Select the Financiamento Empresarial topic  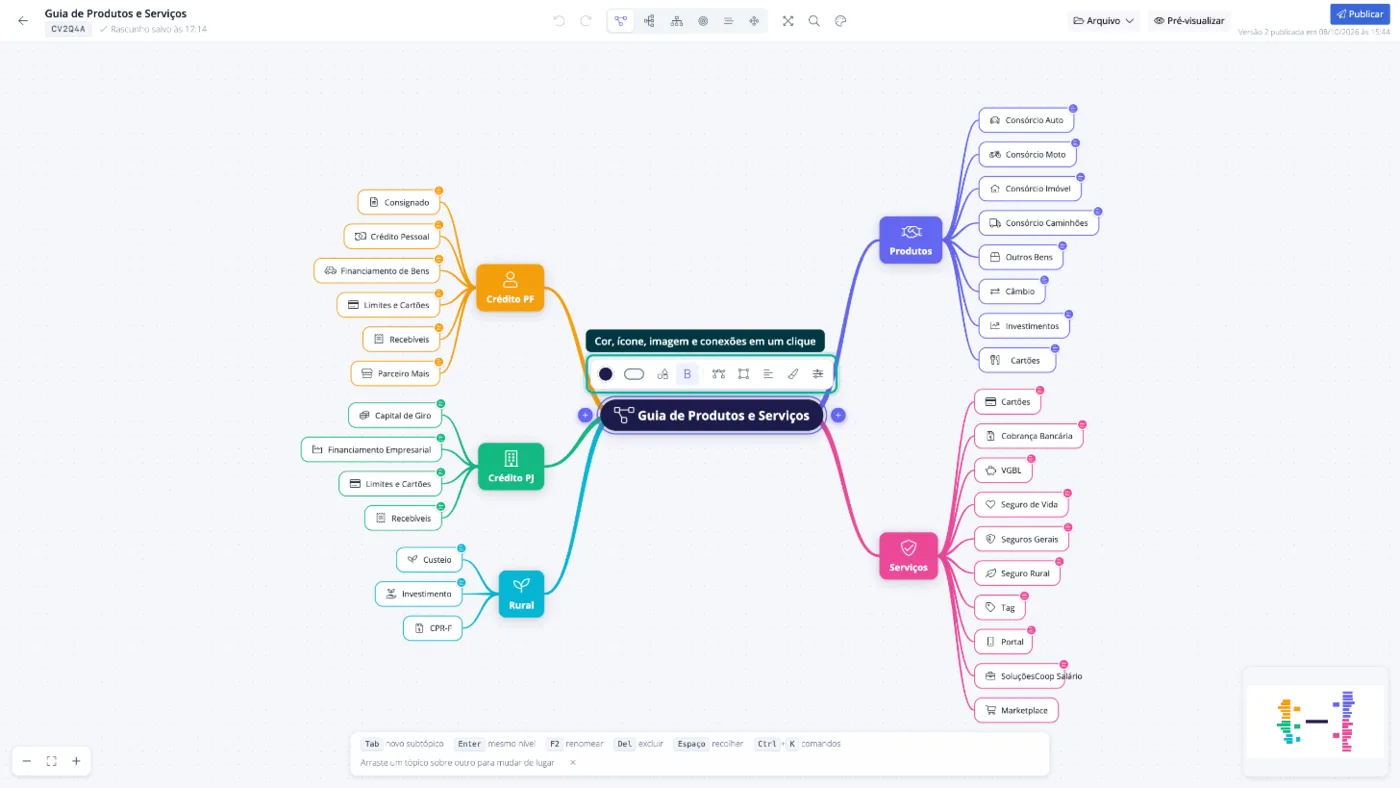(371, 450)
